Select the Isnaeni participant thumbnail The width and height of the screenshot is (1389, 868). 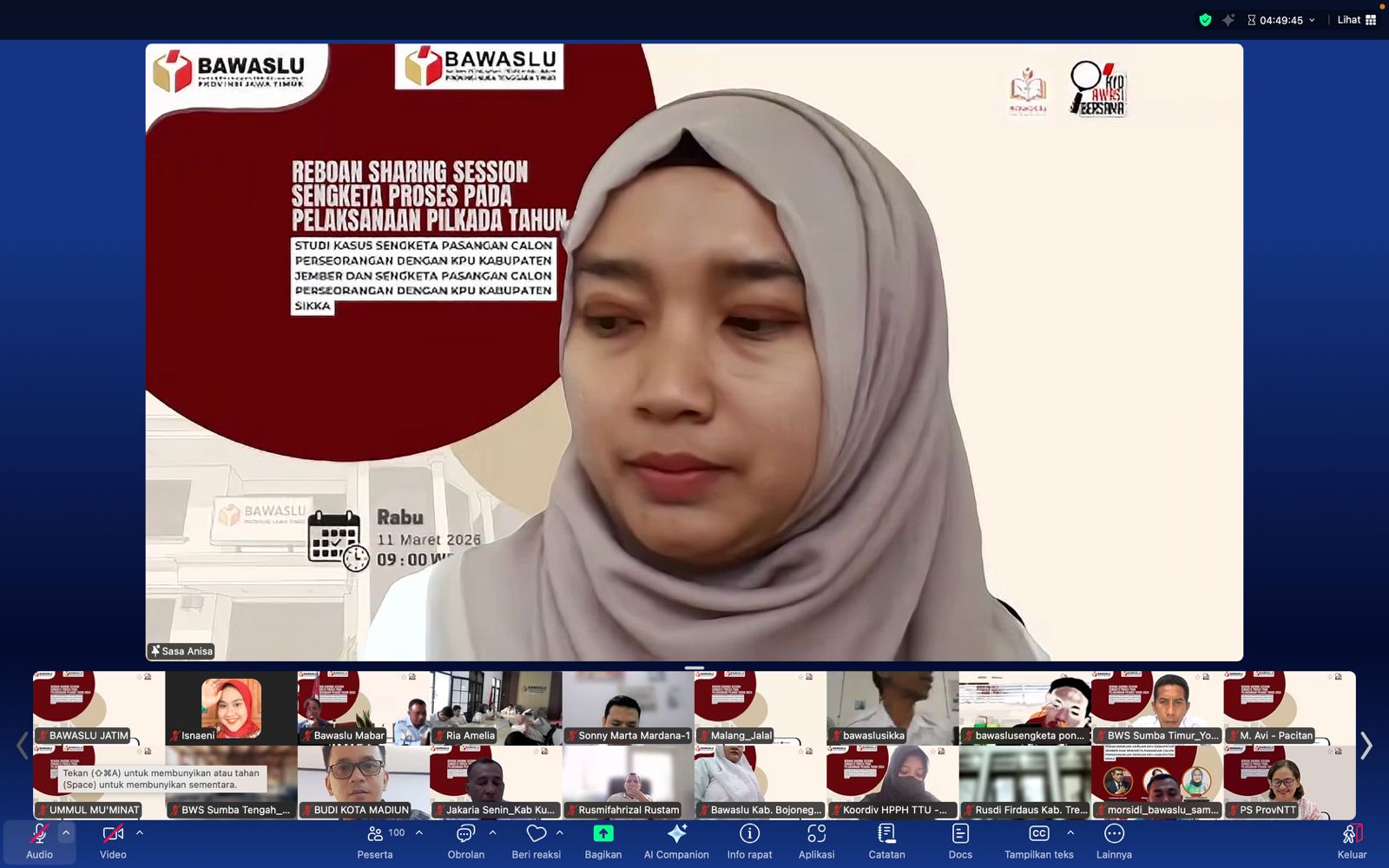(231, 707)
